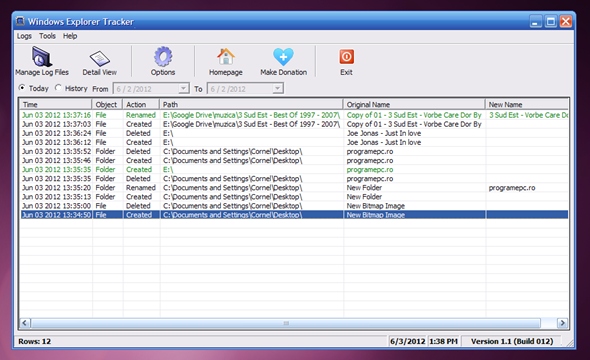The height and width of the screenshot is (360, 590).
Task: Click 'Rows: 12' in status bar
Action: pyautogui.click(x=35, y=341)
